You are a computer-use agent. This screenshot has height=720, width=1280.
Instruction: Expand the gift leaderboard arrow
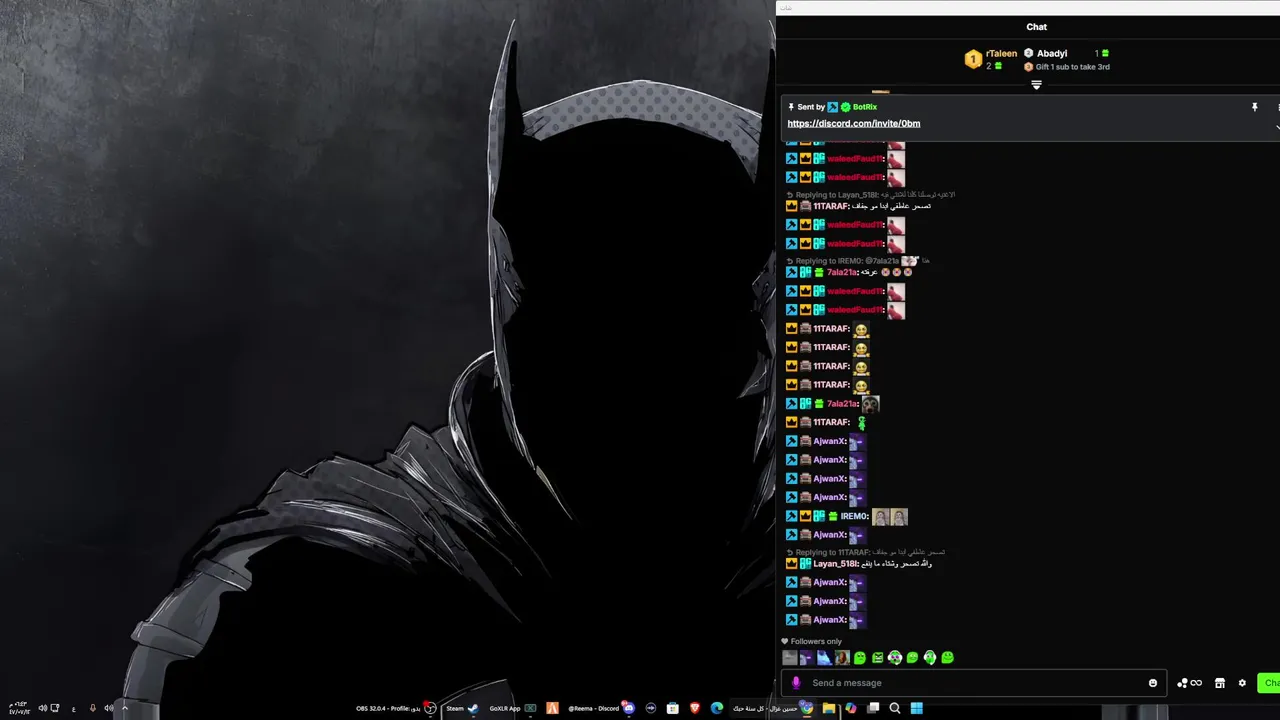click(x=1036, y=85)
